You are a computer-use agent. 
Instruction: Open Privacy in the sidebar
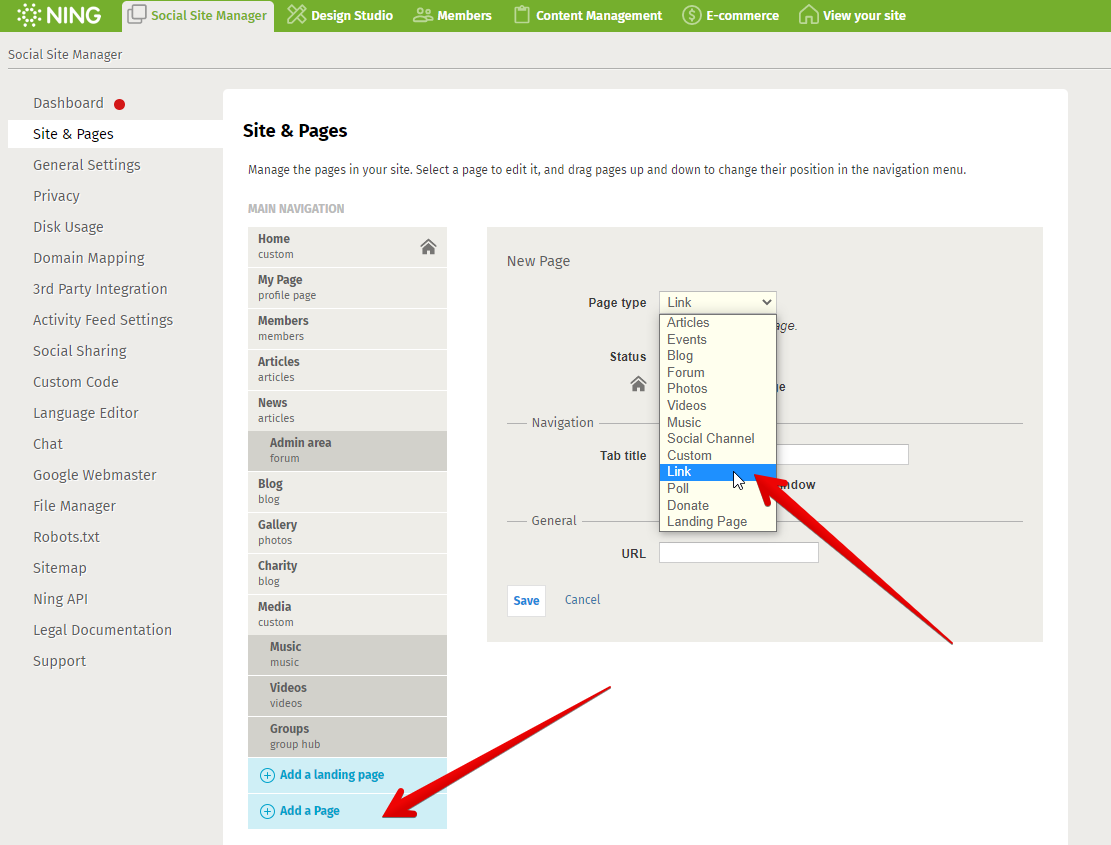pyautogui.click(x=56, y=196)
